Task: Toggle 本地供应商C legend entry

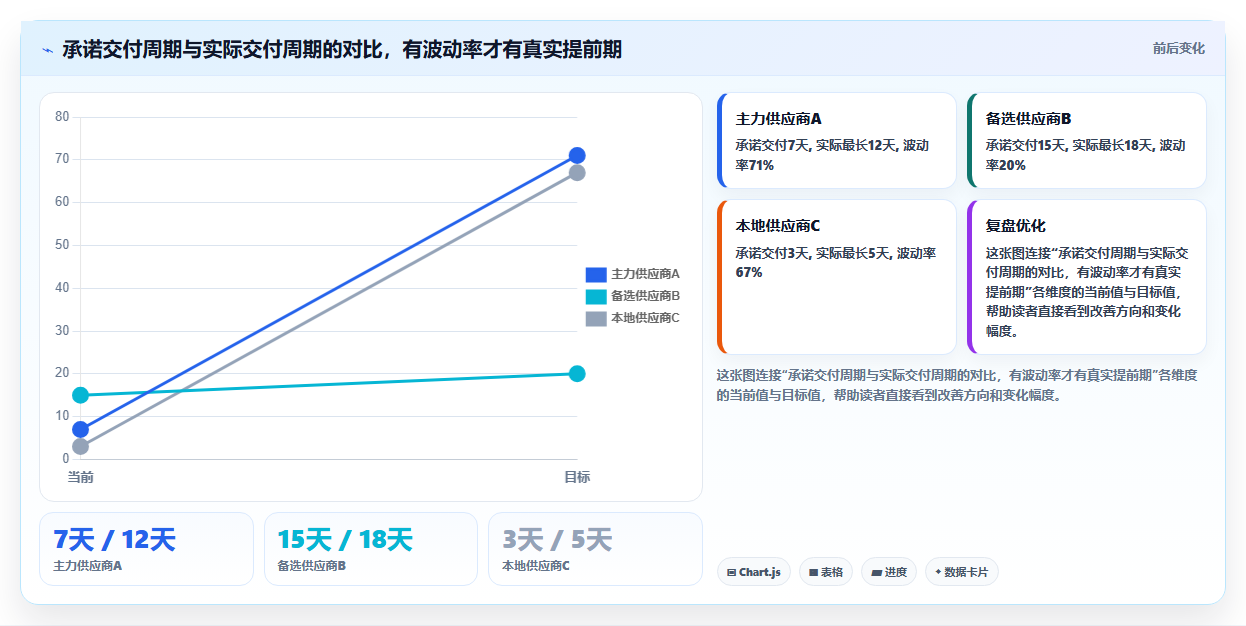Action: click(632, 318)
